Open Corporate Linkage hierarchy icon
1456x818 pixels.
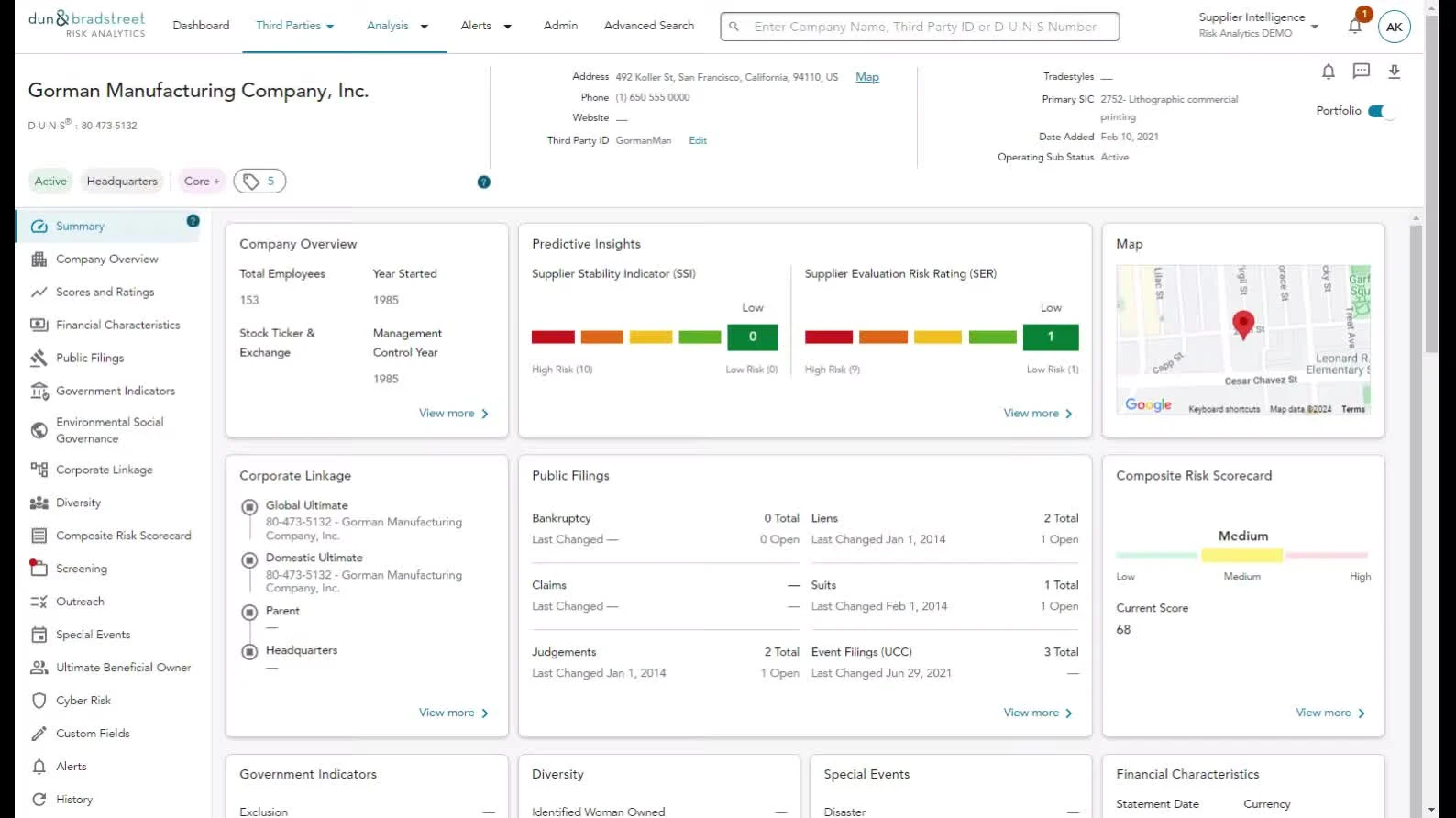[x=39, y=470]
